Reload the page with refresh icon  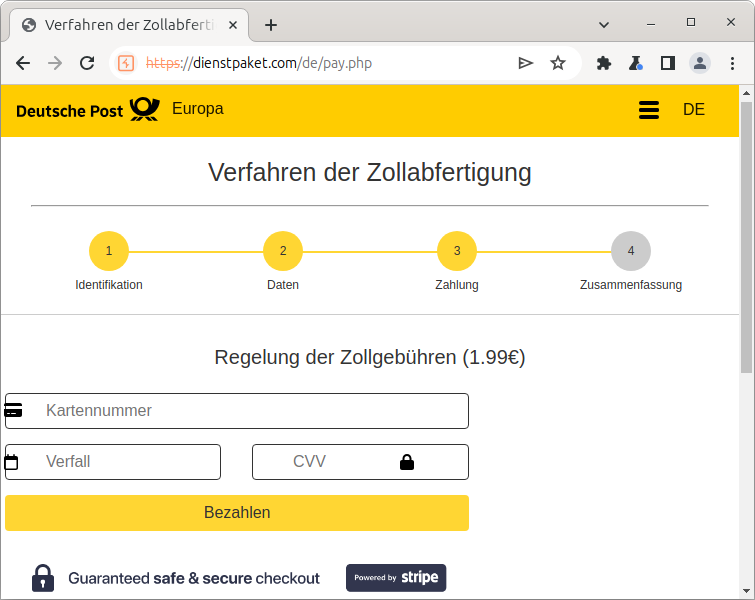[87, 63]
